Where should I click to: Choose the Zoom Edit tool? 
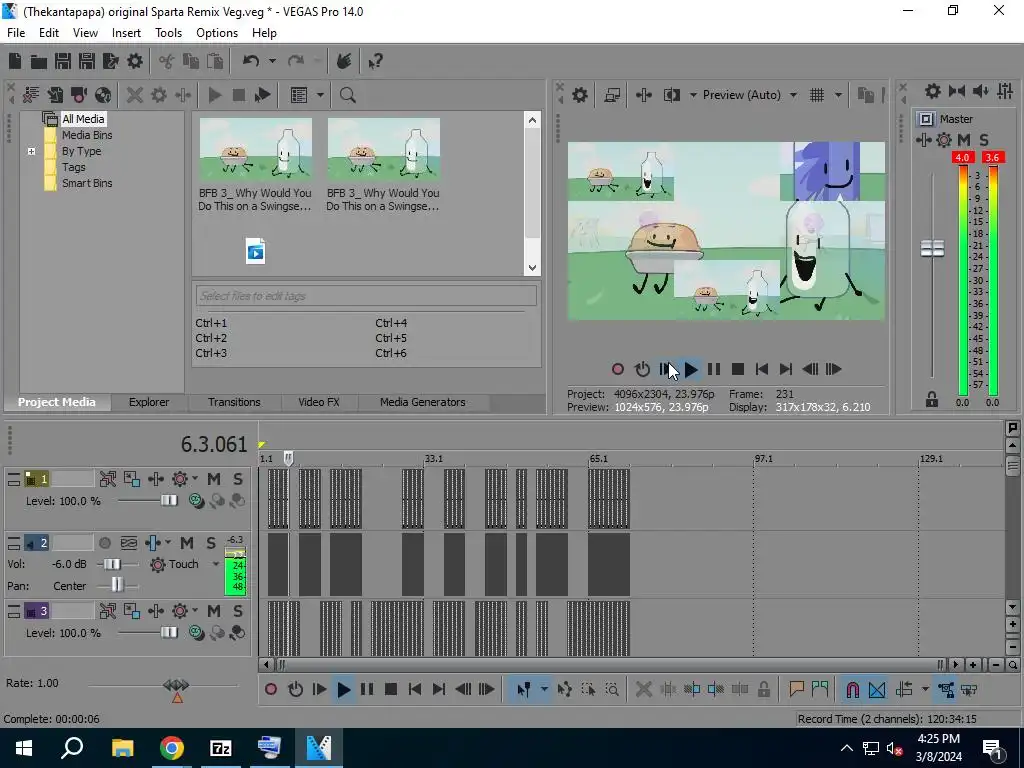point(612,689)
